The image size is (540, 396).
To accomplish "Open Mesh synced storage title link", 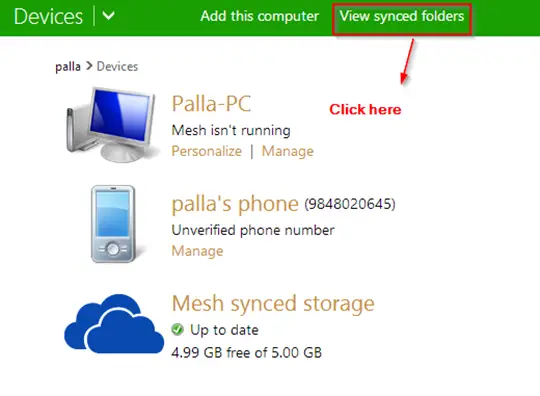I will pyautogui.click(x=273, y=304).
